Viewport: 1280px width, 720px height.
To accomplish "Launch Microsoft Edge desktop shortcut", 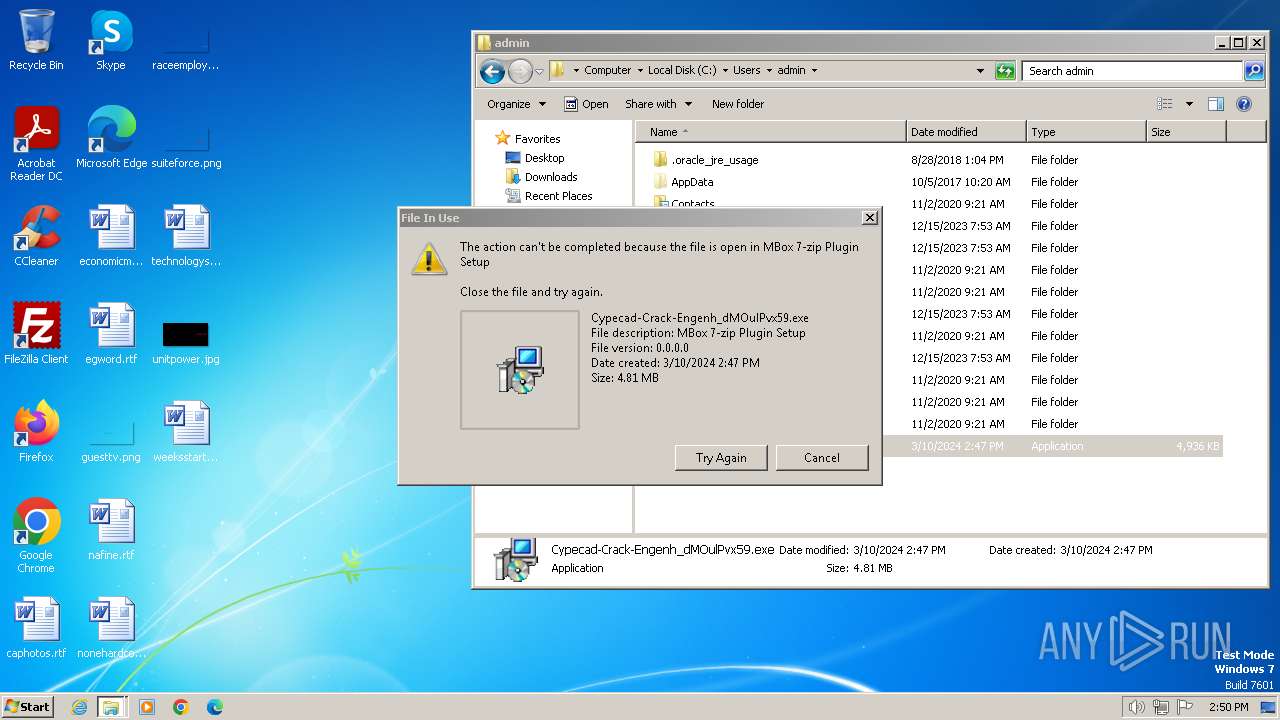I will [x=111, y=138].
